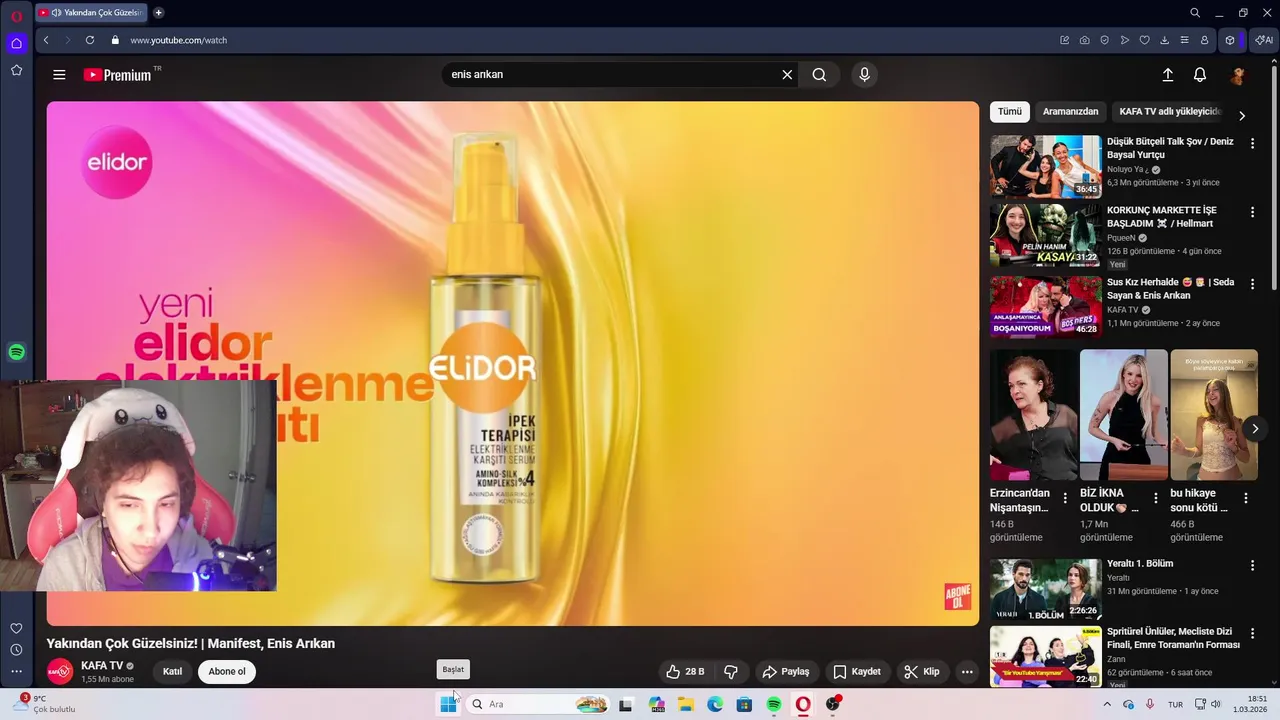Image resolution: width=1280 pixels, height=720 pixels.
Task: Open the KAFA TV channel avatar
Action: (x=60, y=672)
